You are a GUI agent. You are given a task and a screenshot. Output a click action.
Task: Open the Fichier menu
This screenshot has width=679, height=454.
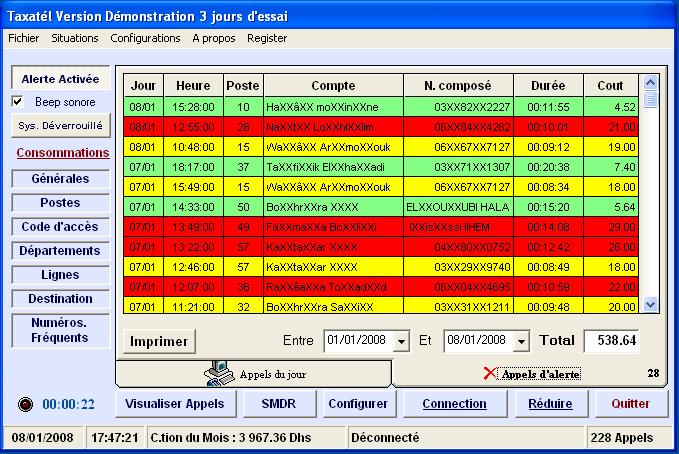[x=24, y=38]
